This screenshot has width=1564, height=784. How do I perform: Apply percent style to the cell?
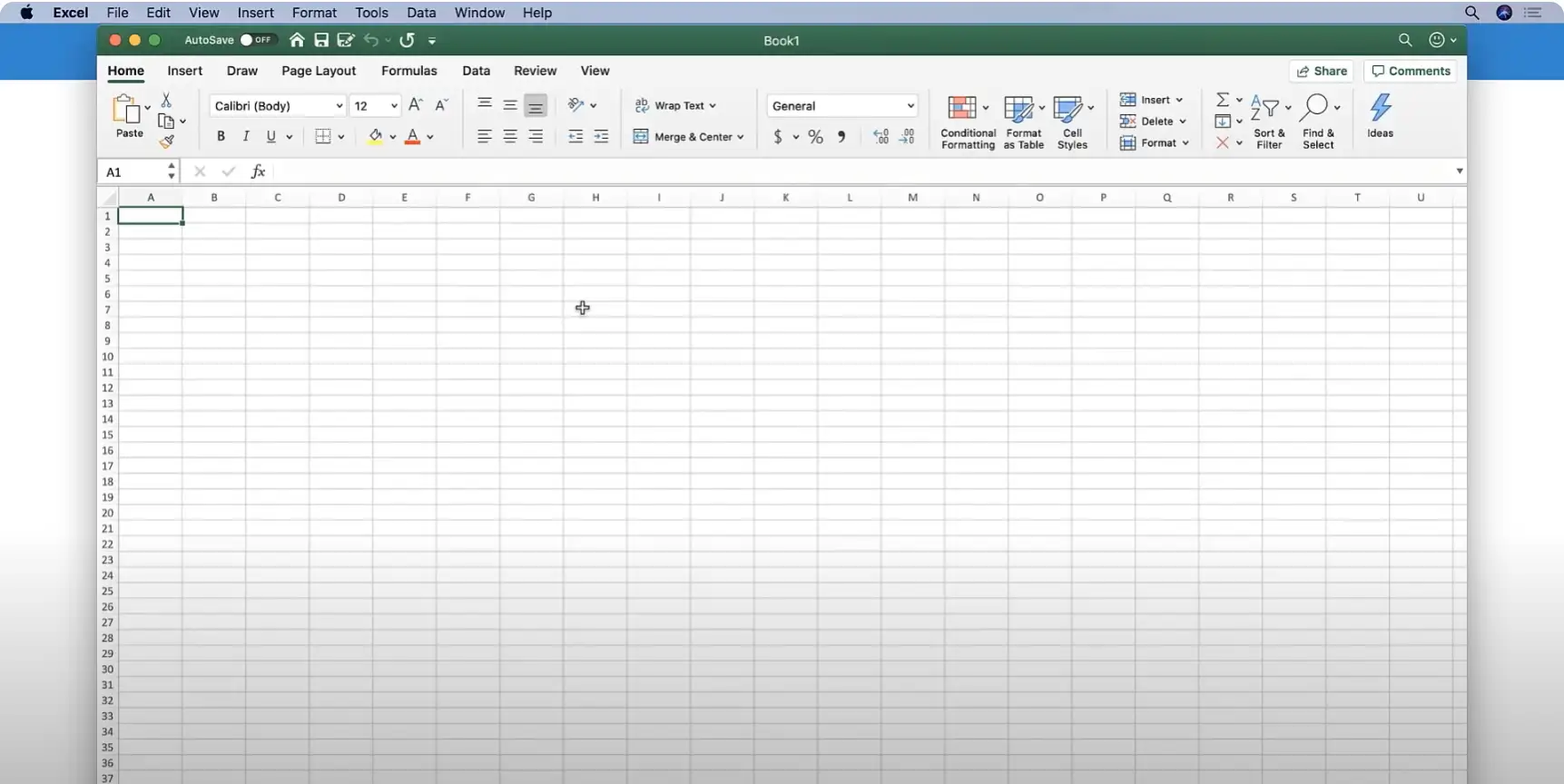click(815, 137)
